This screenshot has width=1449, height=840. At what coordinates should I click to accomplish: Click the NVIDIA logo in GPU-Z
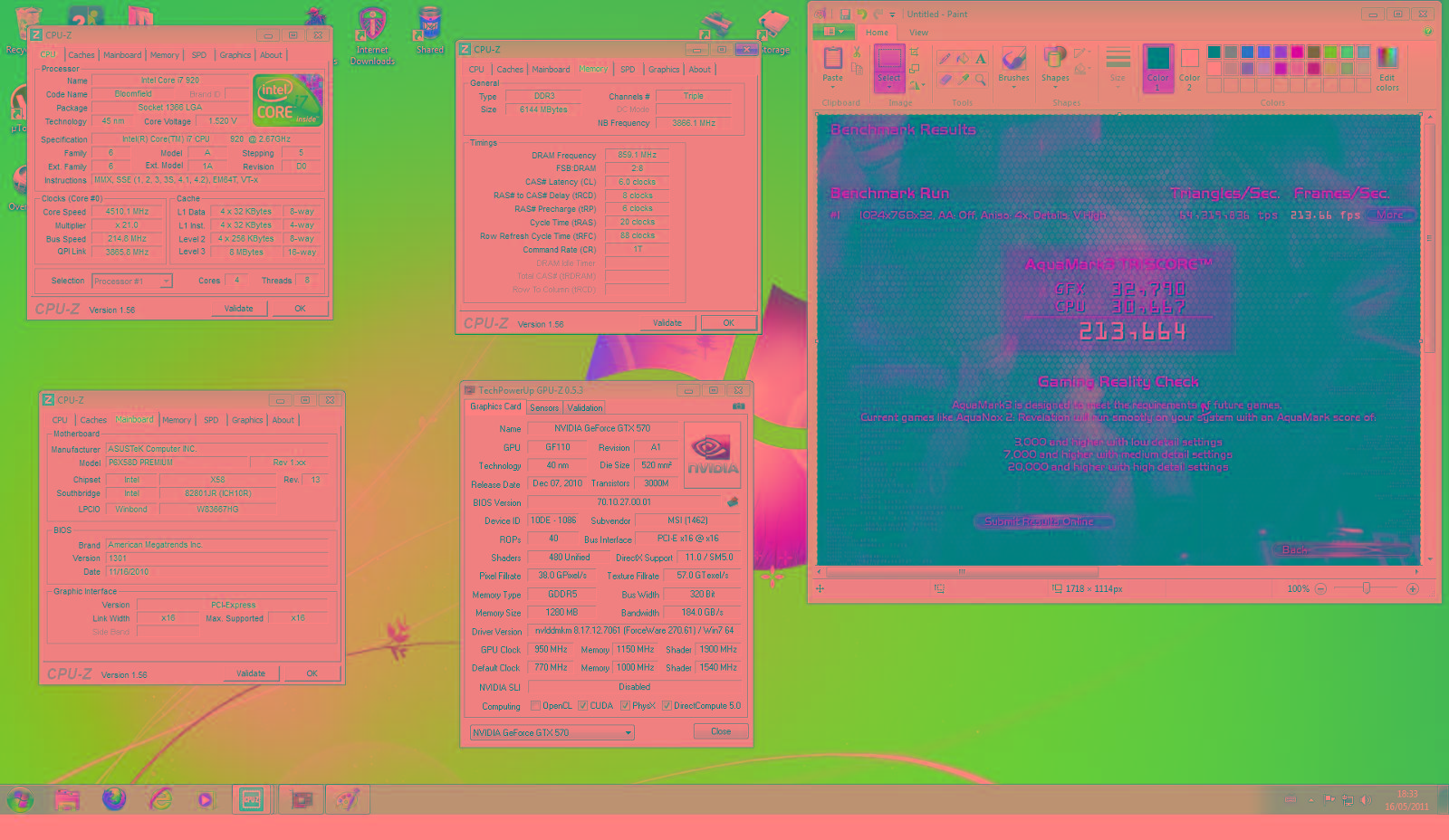tap(713, 454)
